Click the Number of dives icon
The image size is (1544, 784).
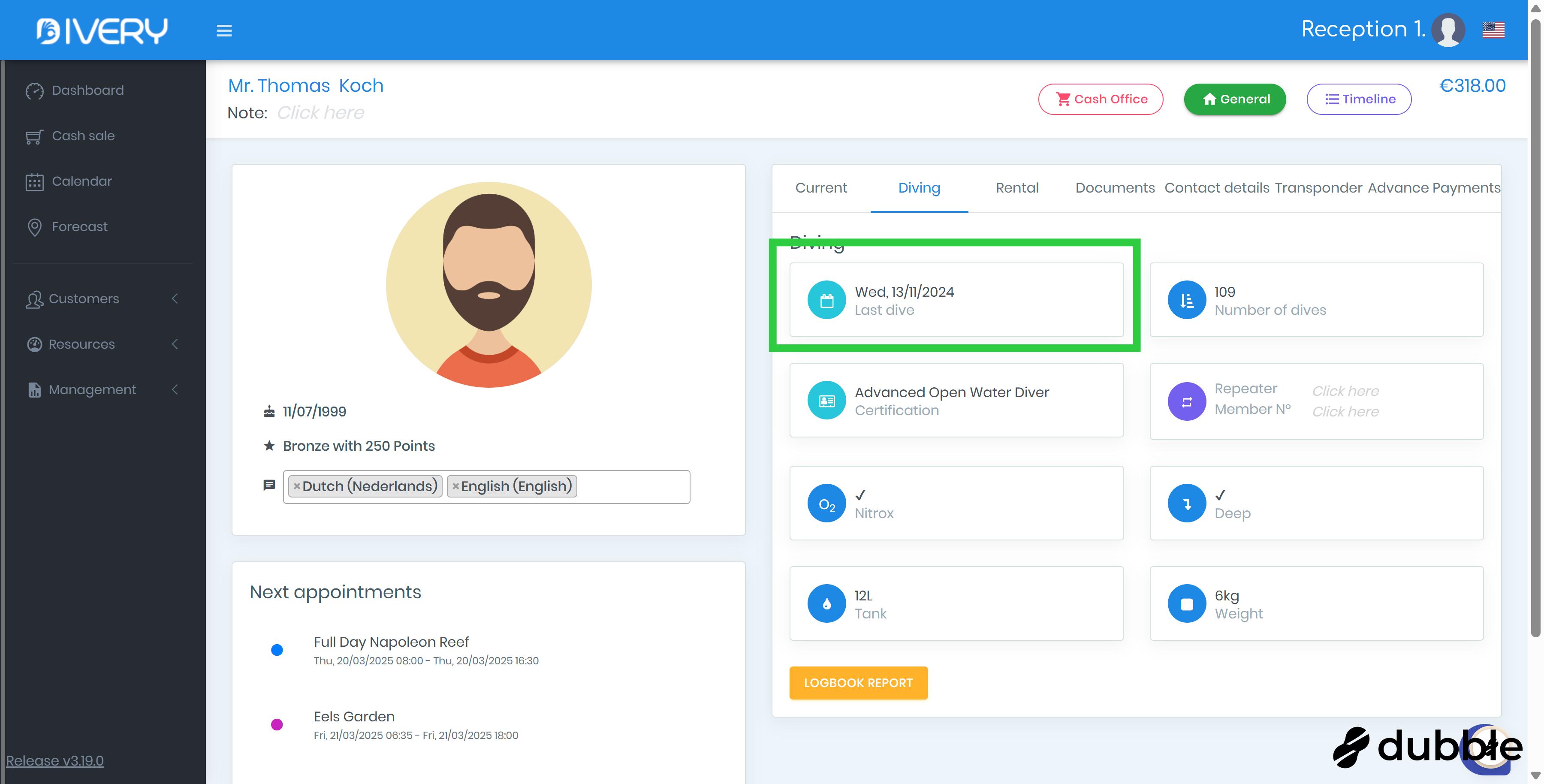1186,300
